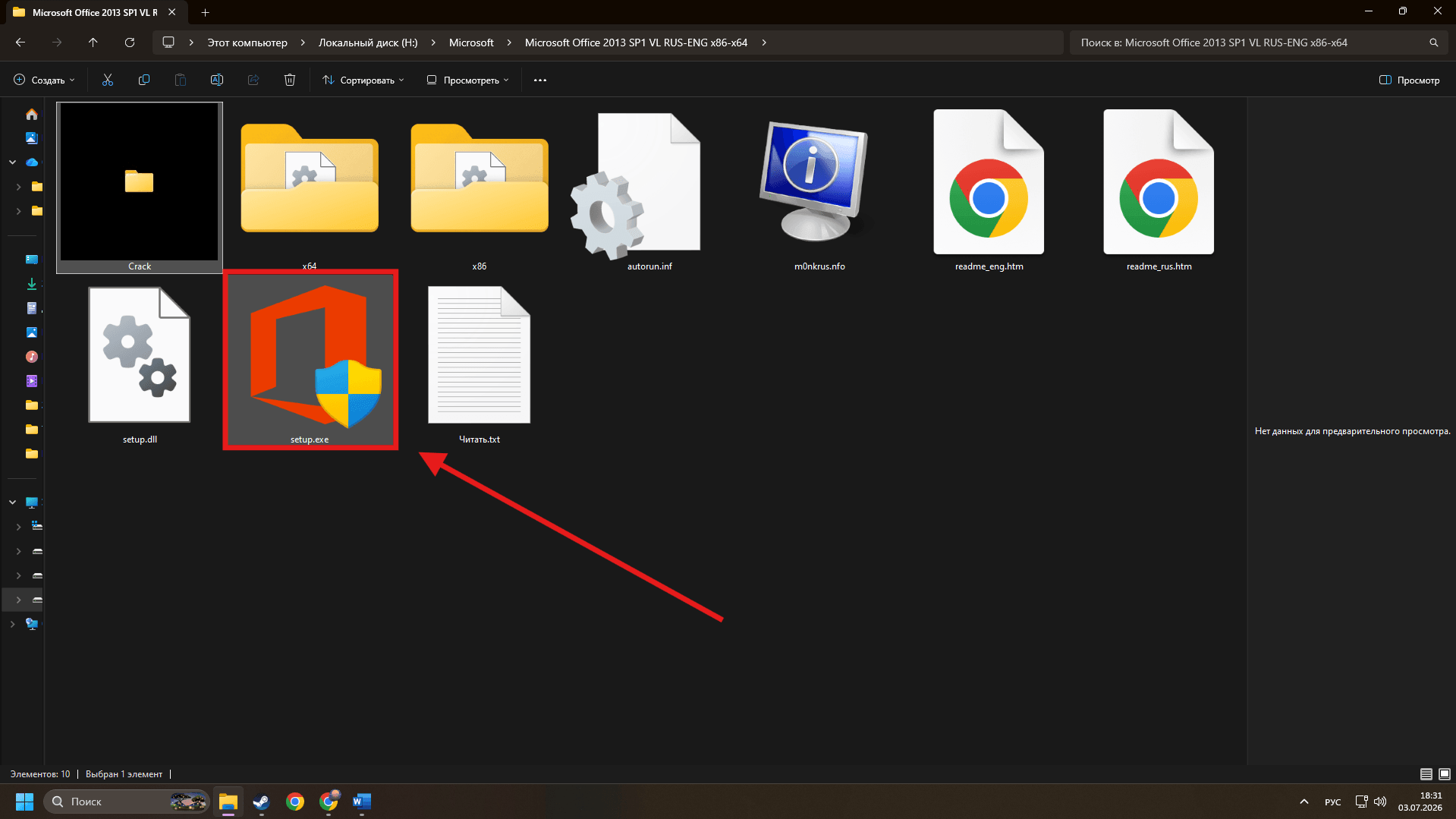Toggle the Просмотр preview pane
This screenshot has height=819, width=1456.
tap(1409, 80)
